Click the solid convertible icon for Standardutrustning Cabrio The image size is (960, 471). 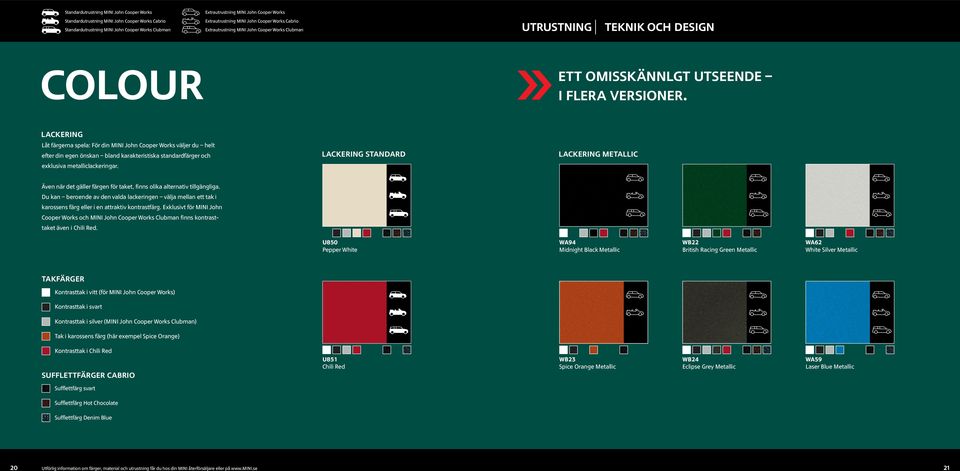pyautogui.click(x=51, y=21)
